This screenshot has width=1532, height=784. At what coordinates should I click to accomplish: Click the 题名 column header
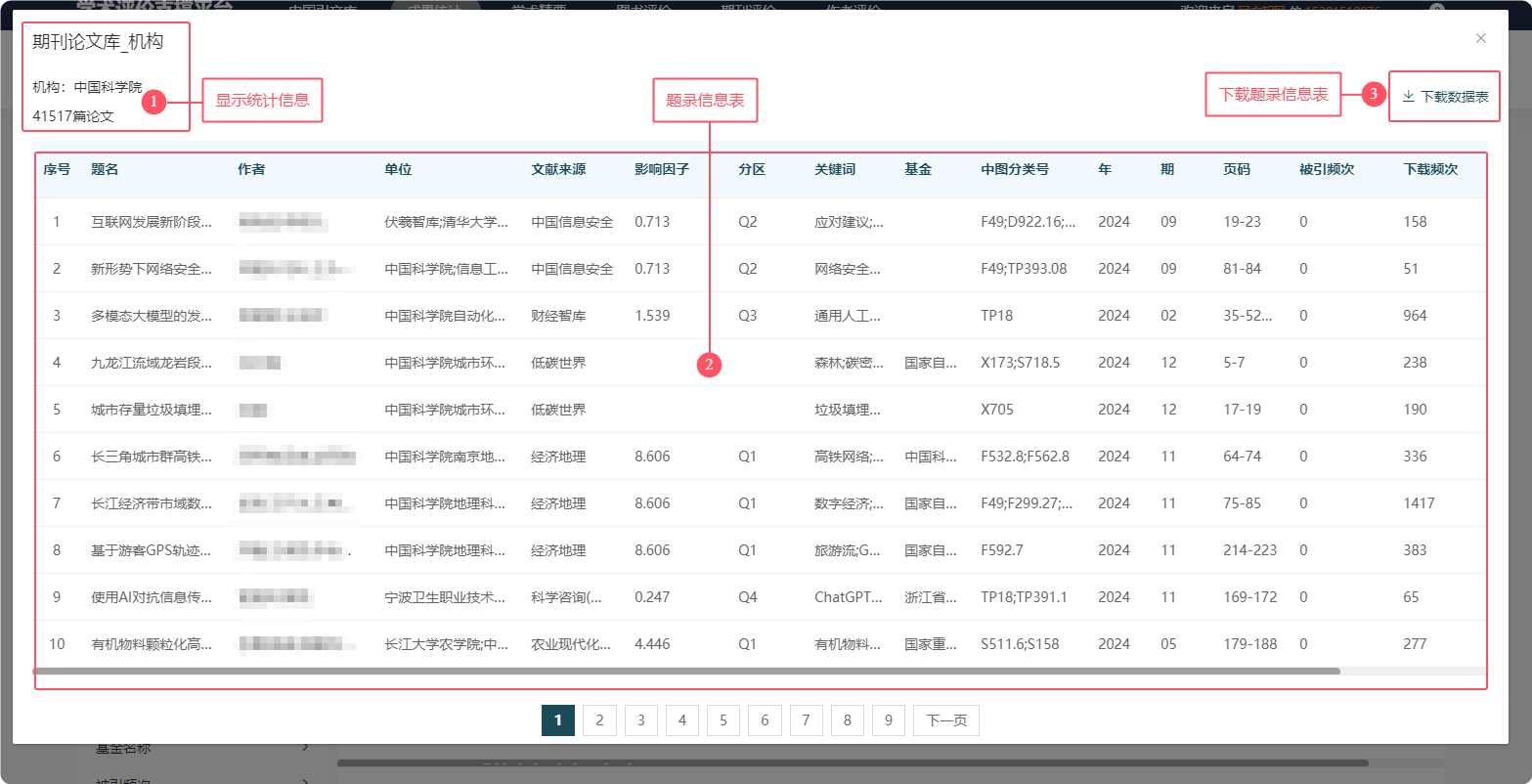[105, 169]
